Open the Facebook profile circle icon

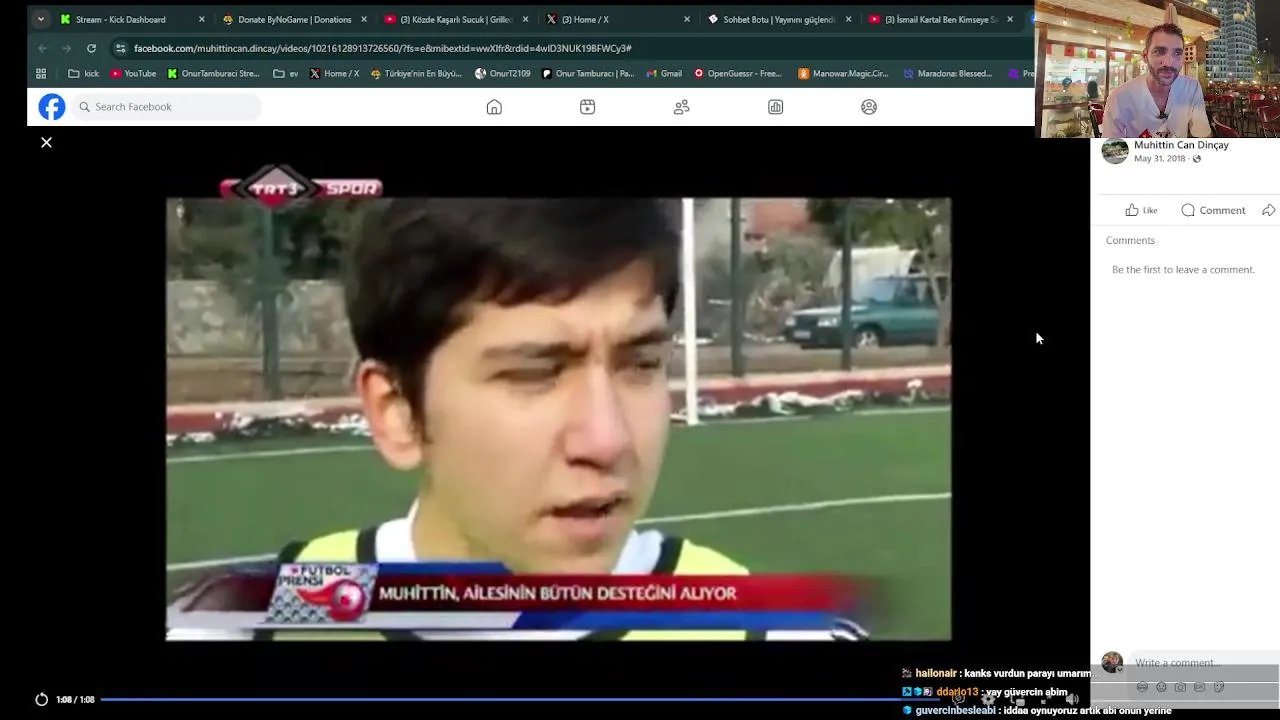click(x=869, y=107)
